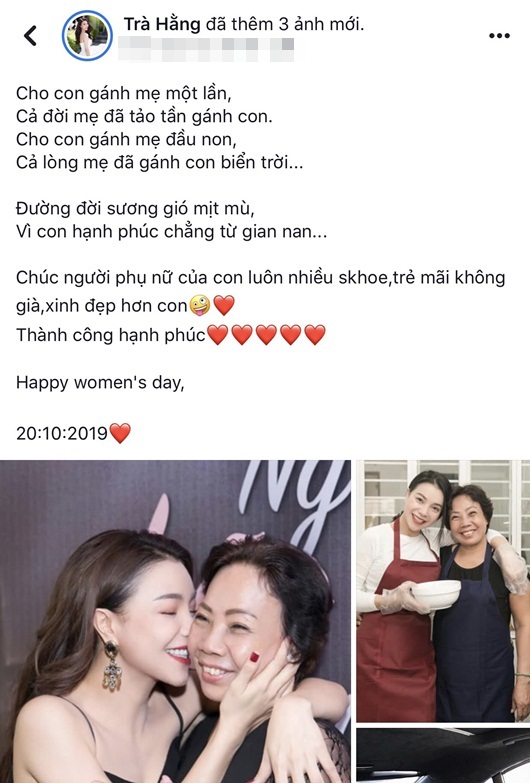530x783 pixels.
Task: Tap the "Cho con gánh mẹ một lần" line
Action: click(124, 93)
